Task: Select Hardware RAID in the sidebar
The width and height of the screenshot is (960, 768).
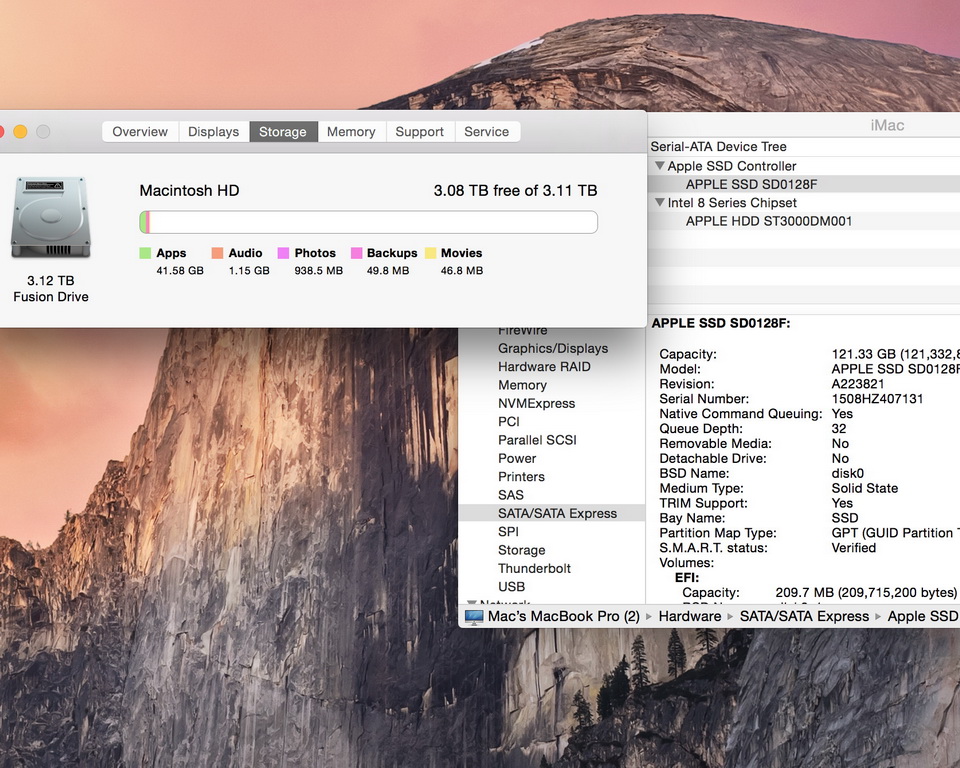Action: click(544, 367)
